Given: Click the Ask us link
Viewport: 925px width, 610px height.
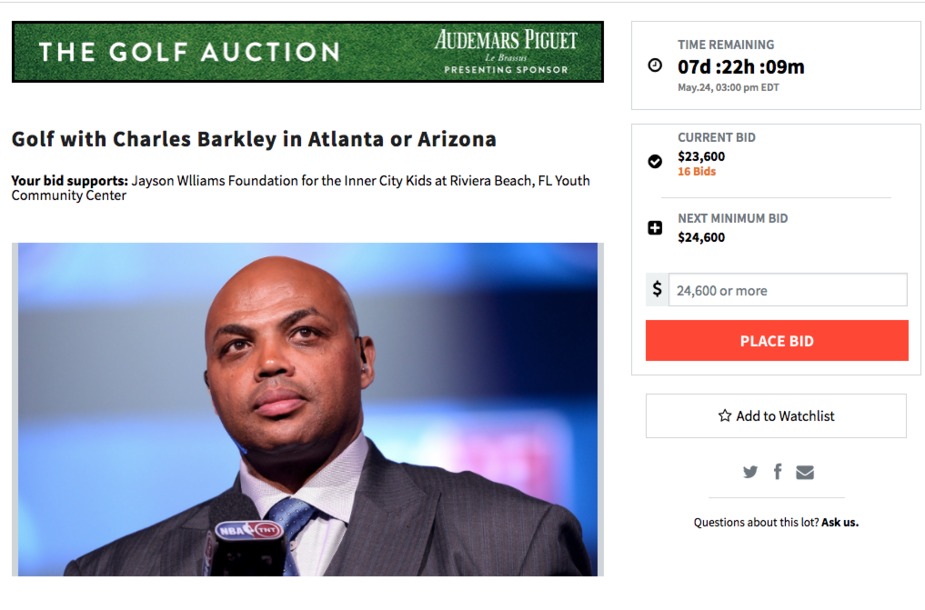Looking at the screenshot, I should point(839,523).
